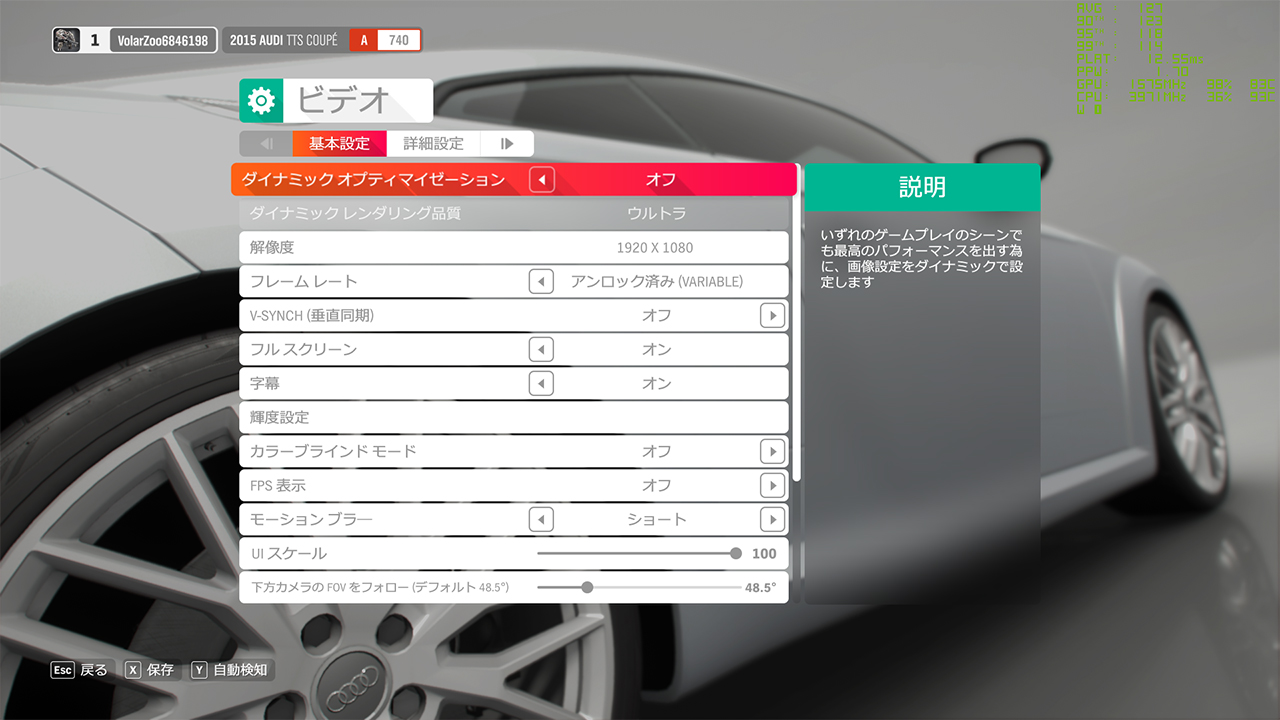Click left arrow for ダイナミック オプティマイゼーション
This screenshot has width=1280, height=720.
point(541,180)
